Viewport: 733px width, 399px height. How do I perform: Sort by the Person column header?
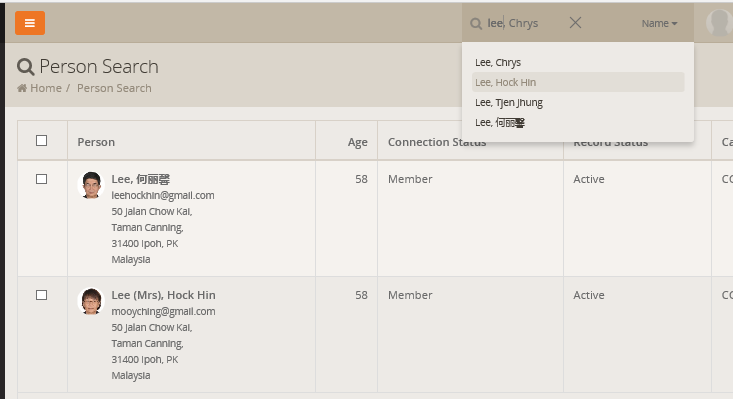click(96, 142)
